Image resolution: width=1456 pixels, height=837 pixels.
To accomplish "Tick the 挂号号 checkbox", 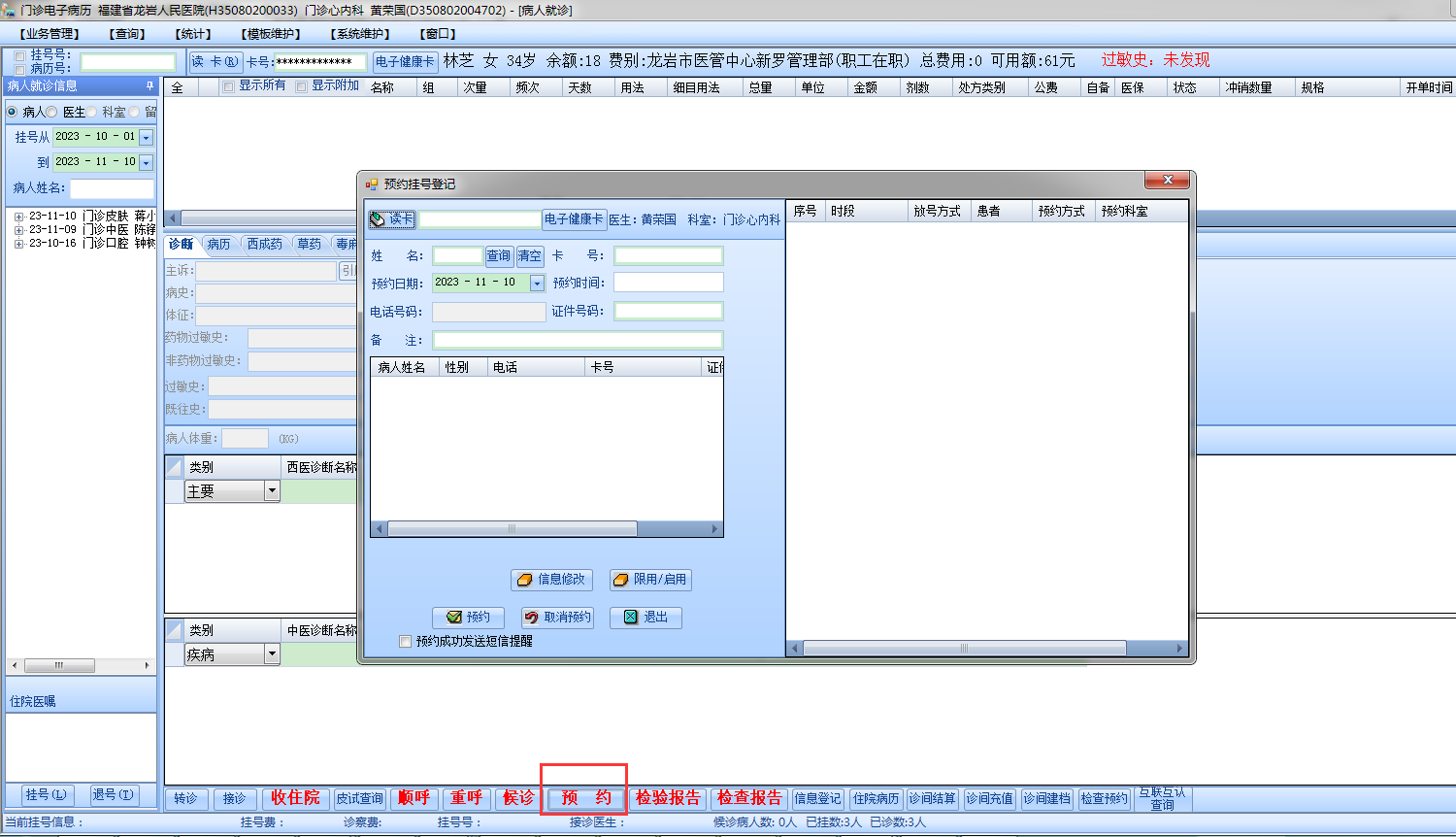I will pyautogui.click(x=20, y=56).
